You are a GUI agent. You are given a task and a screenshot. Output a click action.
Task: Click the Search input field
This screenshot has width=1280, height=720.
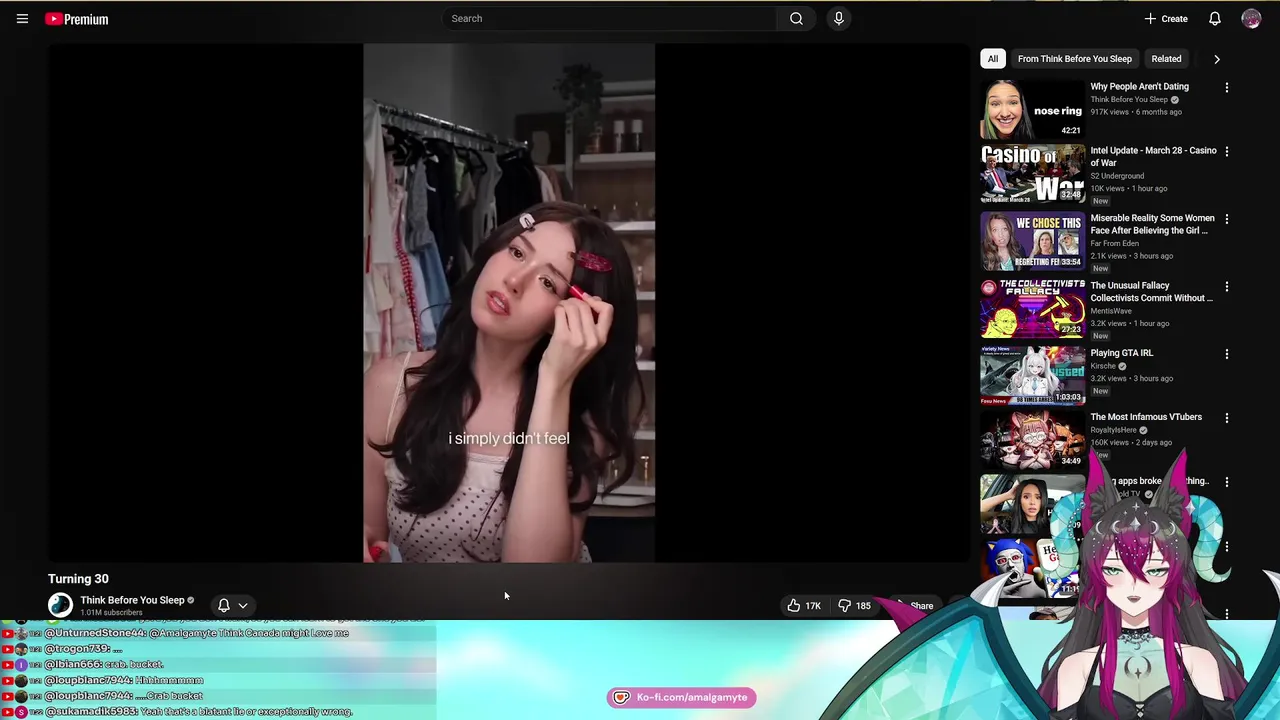point(608,18)
